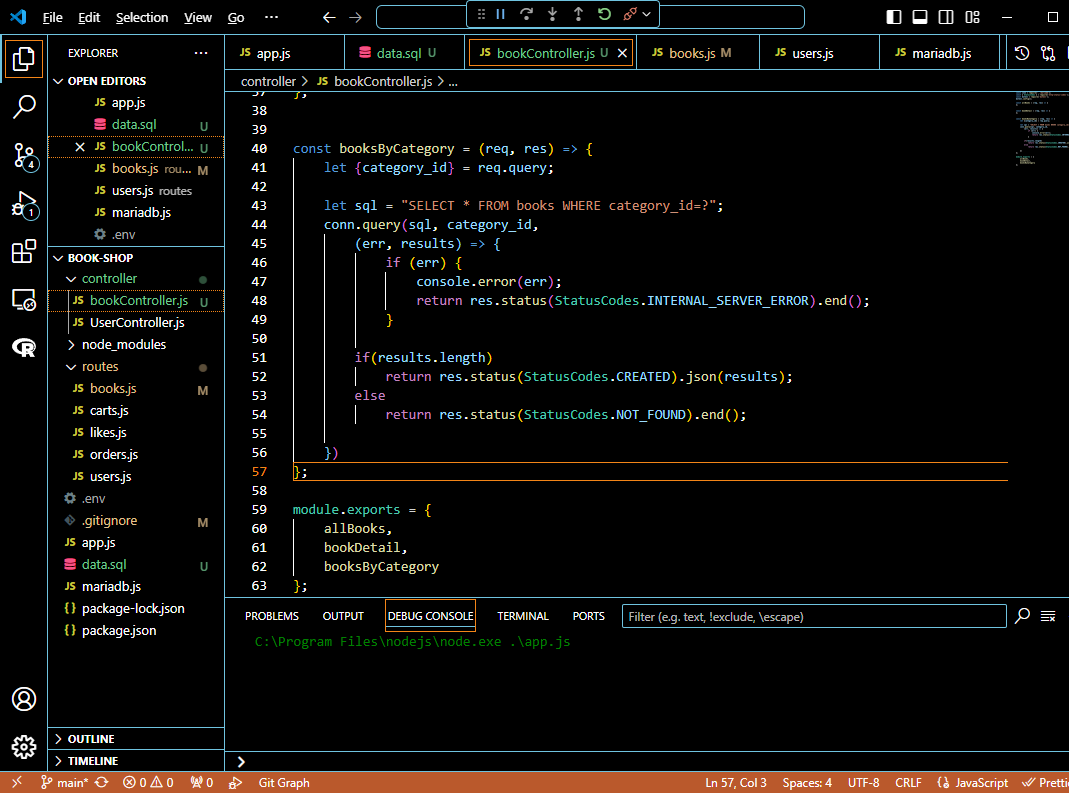This screenshot has height=793, width=1069.
Task: Open the Problems panel tab
Action: tap(271, 616)
